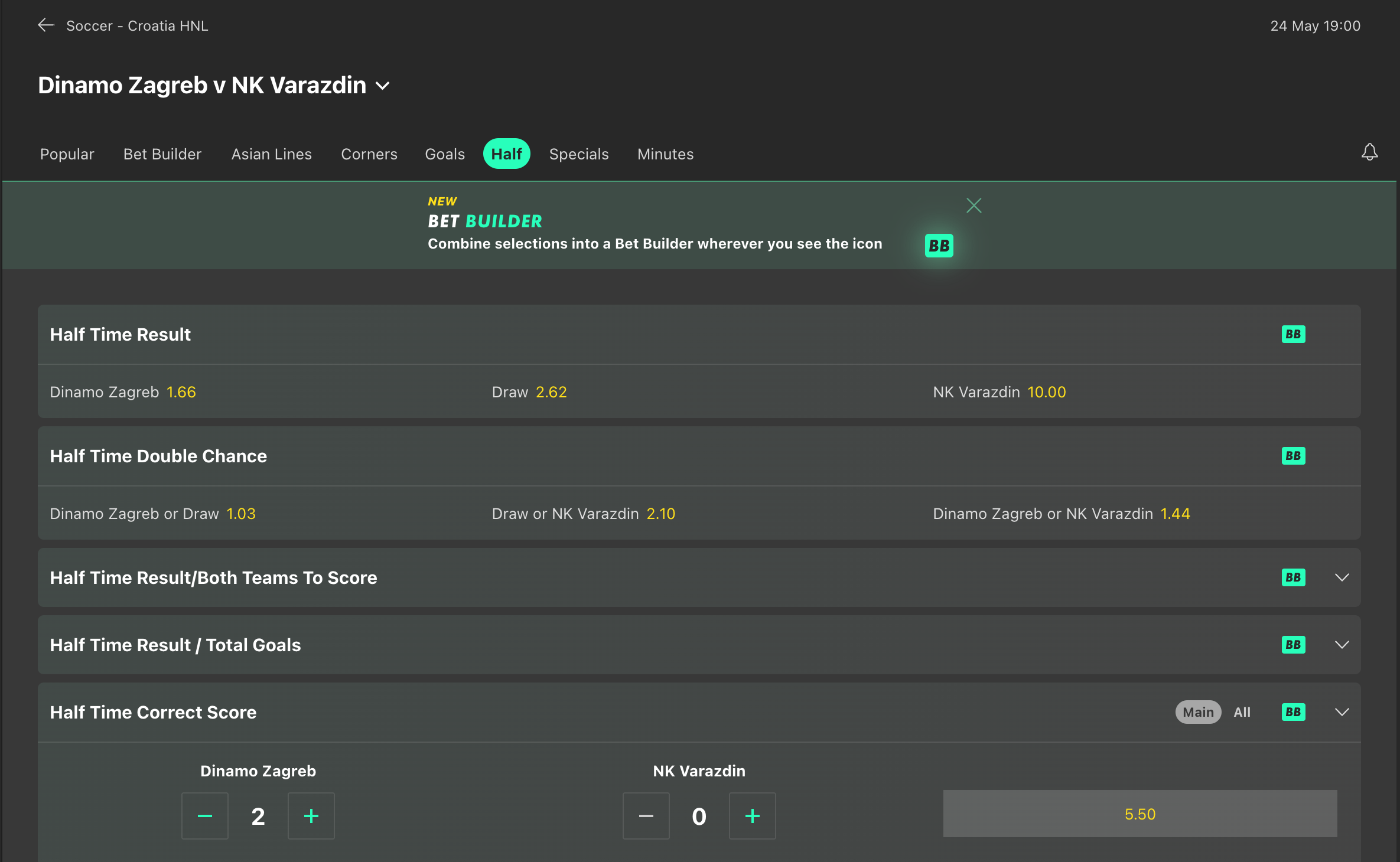Switch to Asian Lines tab
Image resolution: width=1400 pixels, height=862 pixels.
(x=272, y=154)
